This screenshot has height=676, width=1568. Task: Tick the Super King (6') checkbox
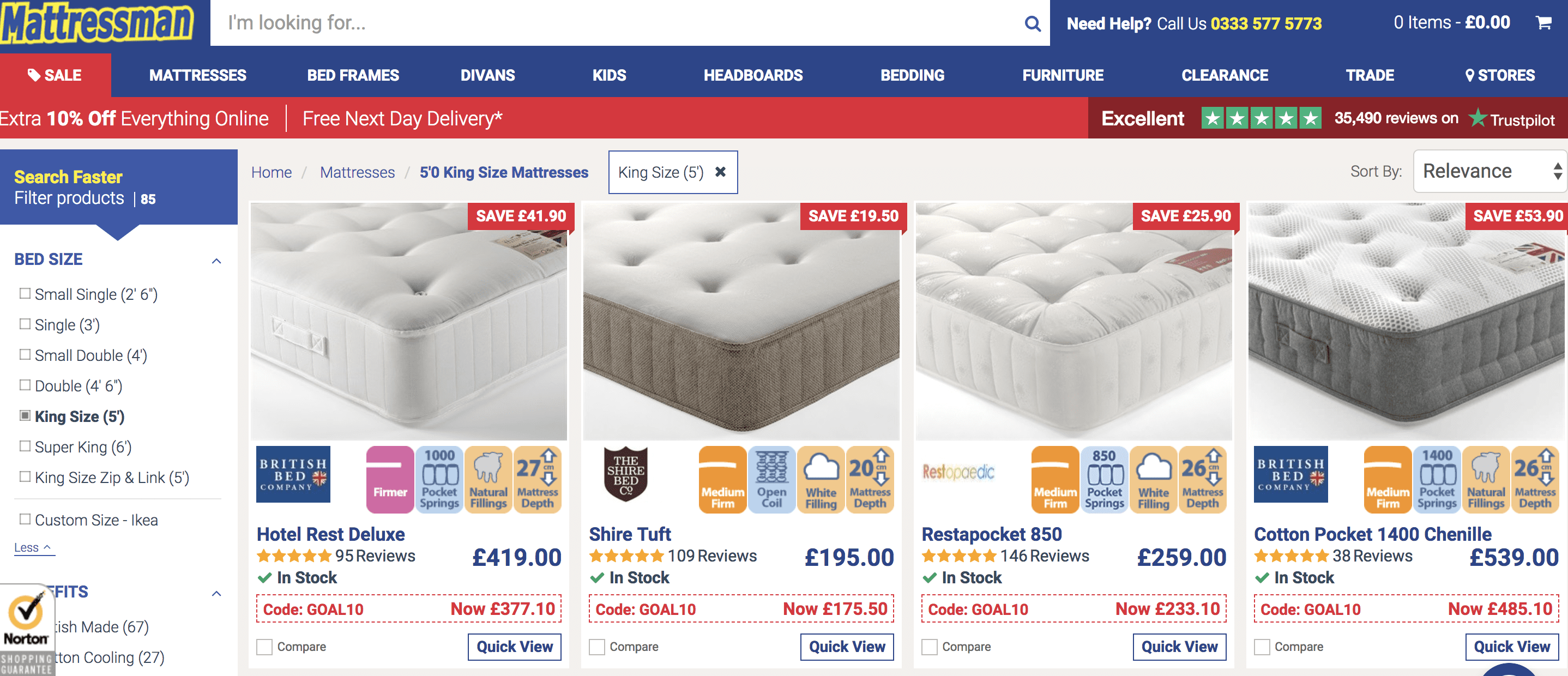tap(25, 446)
